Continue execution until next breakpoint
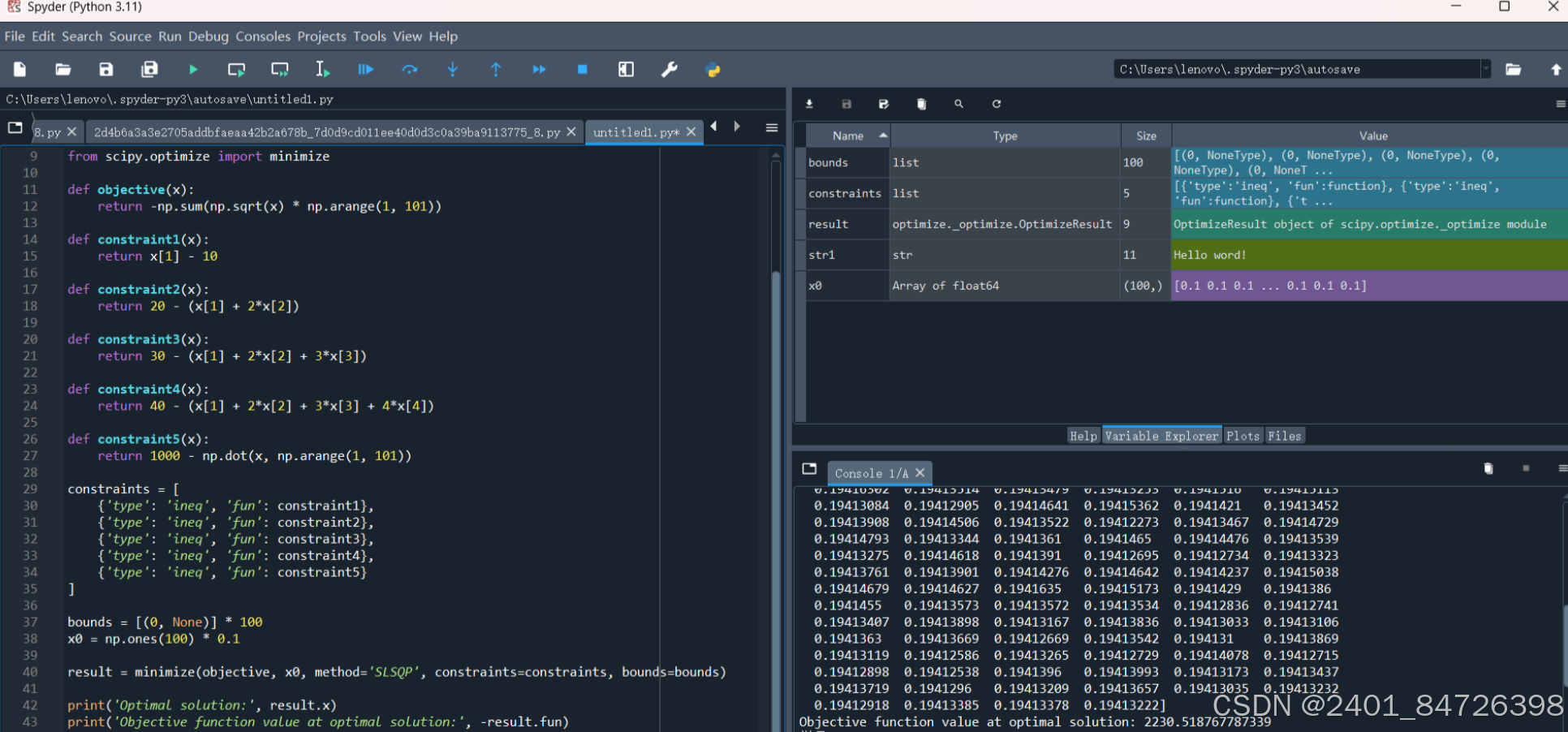 [x=539, y=70]
